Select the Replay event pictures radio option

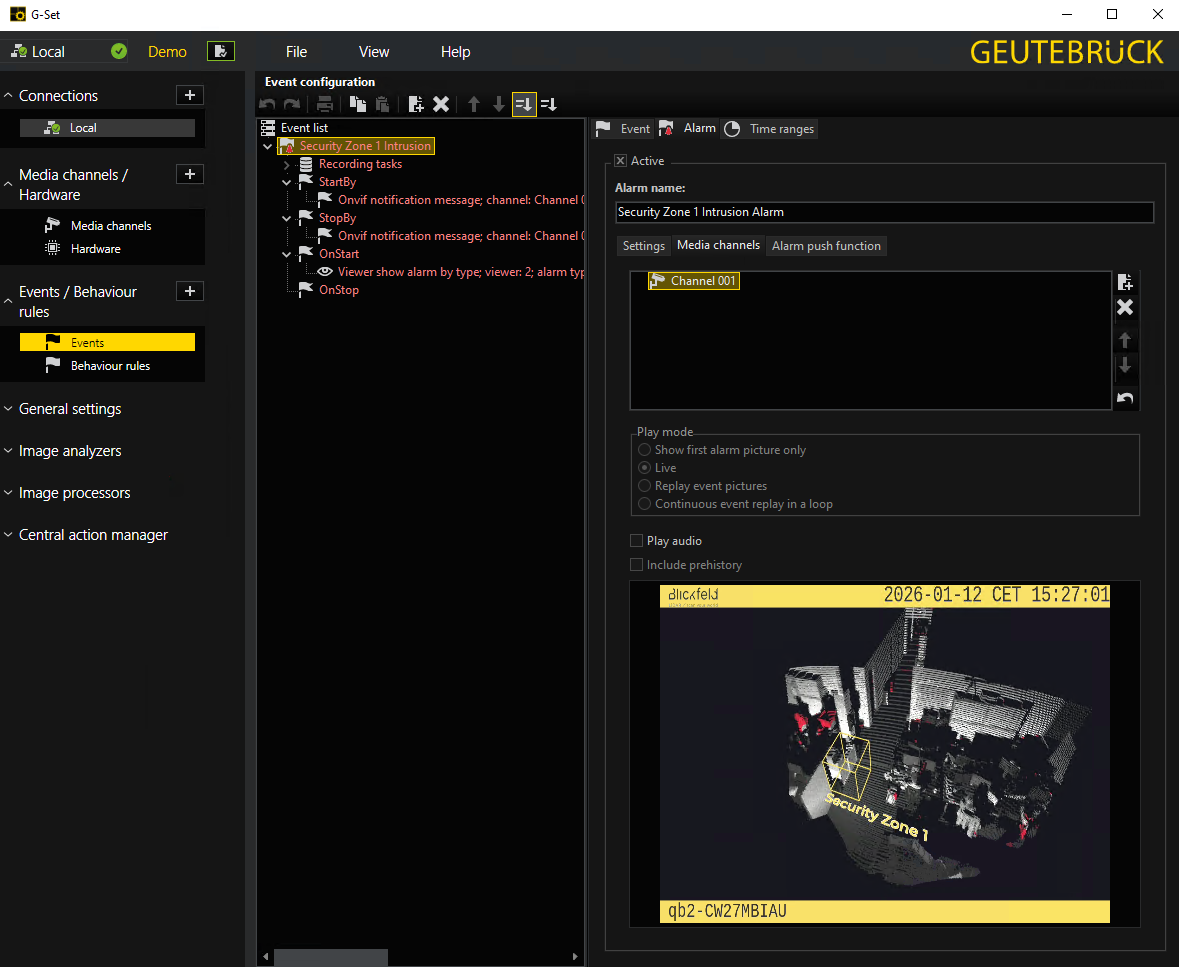(x=645, y=486)
